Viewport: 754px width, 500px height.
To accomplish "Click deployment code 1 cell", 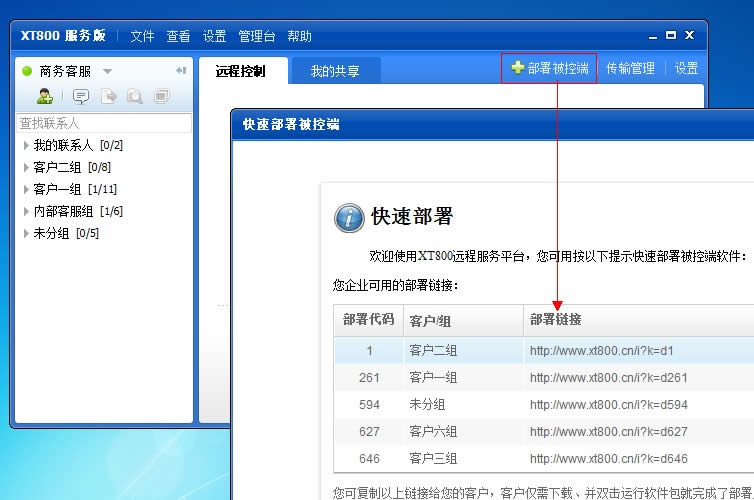I will pos(369,350).
